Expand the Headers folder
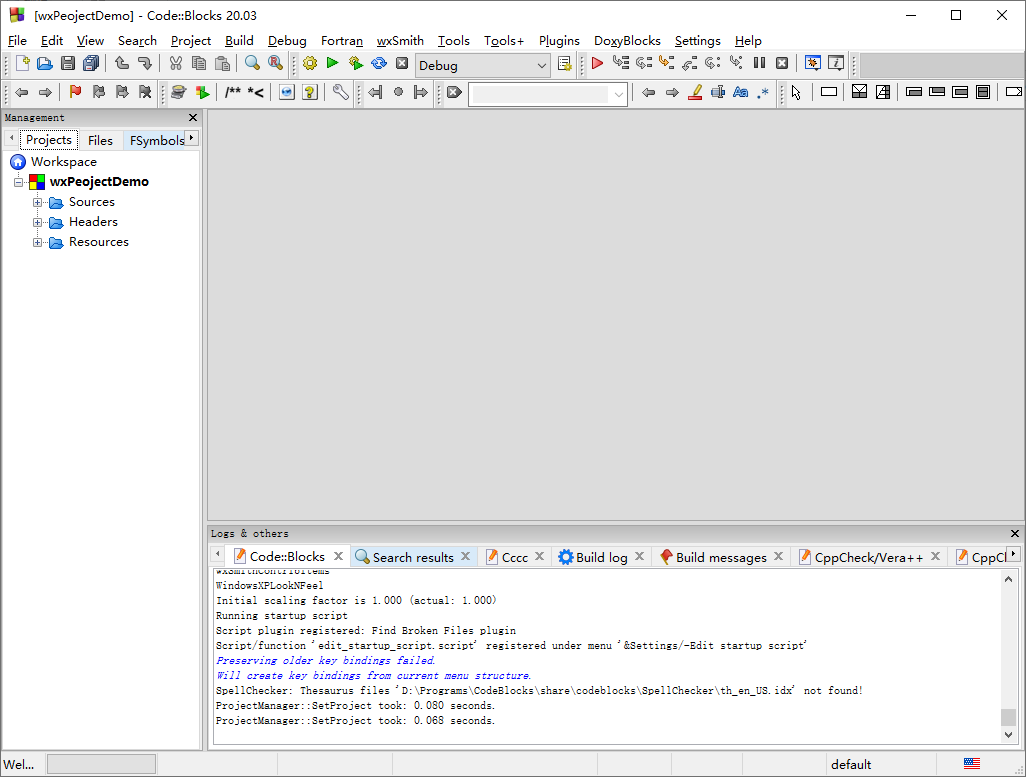The width and height of the screenshot is (1026, 777). (38, 223)
